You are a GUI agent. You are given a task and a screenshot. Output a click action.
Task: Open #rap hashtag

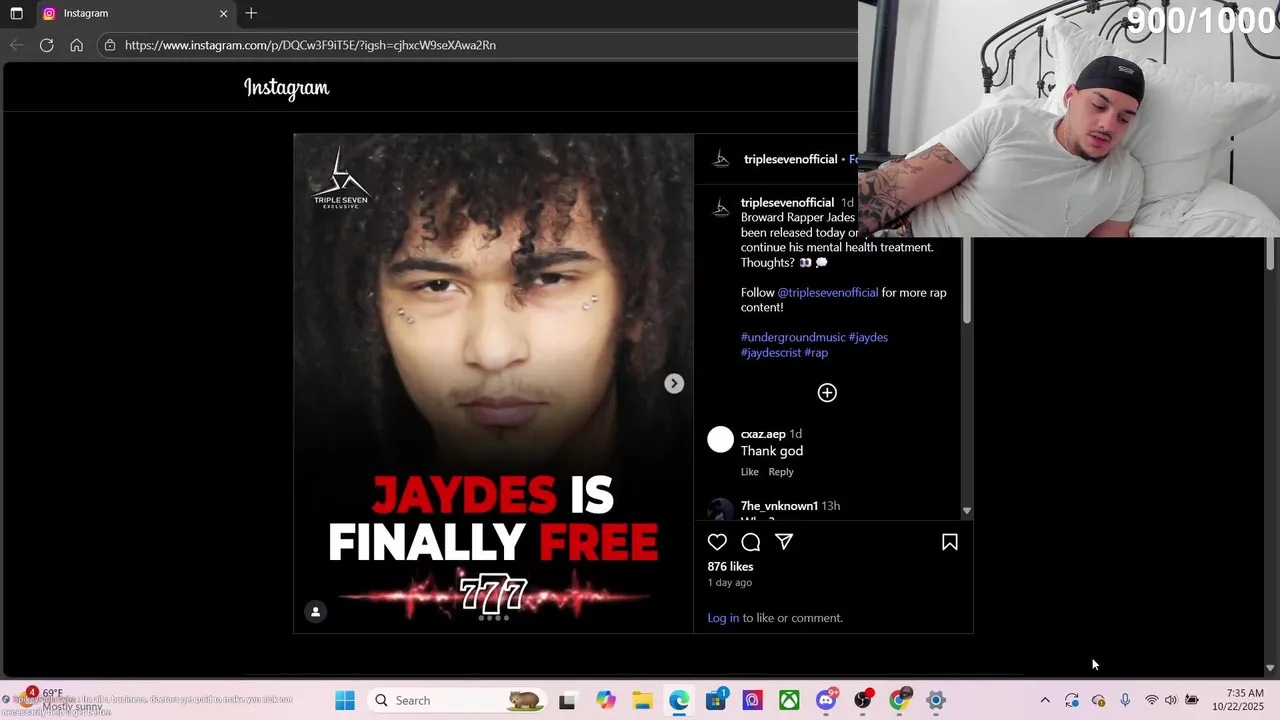pyautogui.click(x=816, y=353)
